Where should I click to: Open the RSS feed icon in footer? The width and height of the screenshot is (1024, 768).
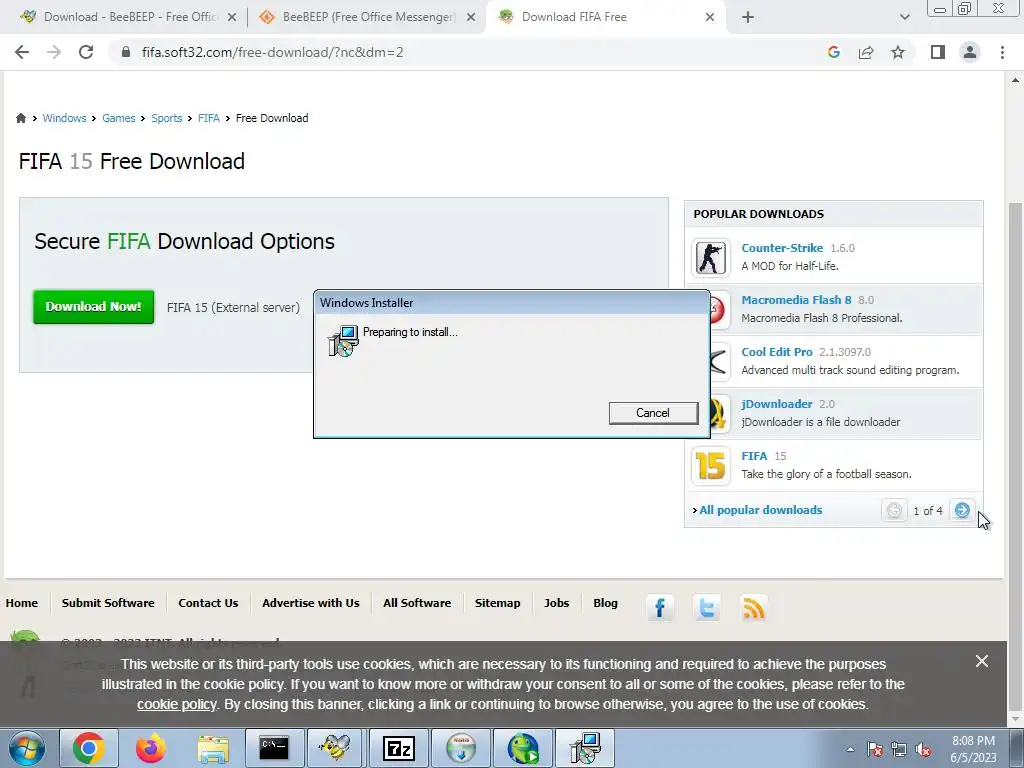[x=754, y=608]
